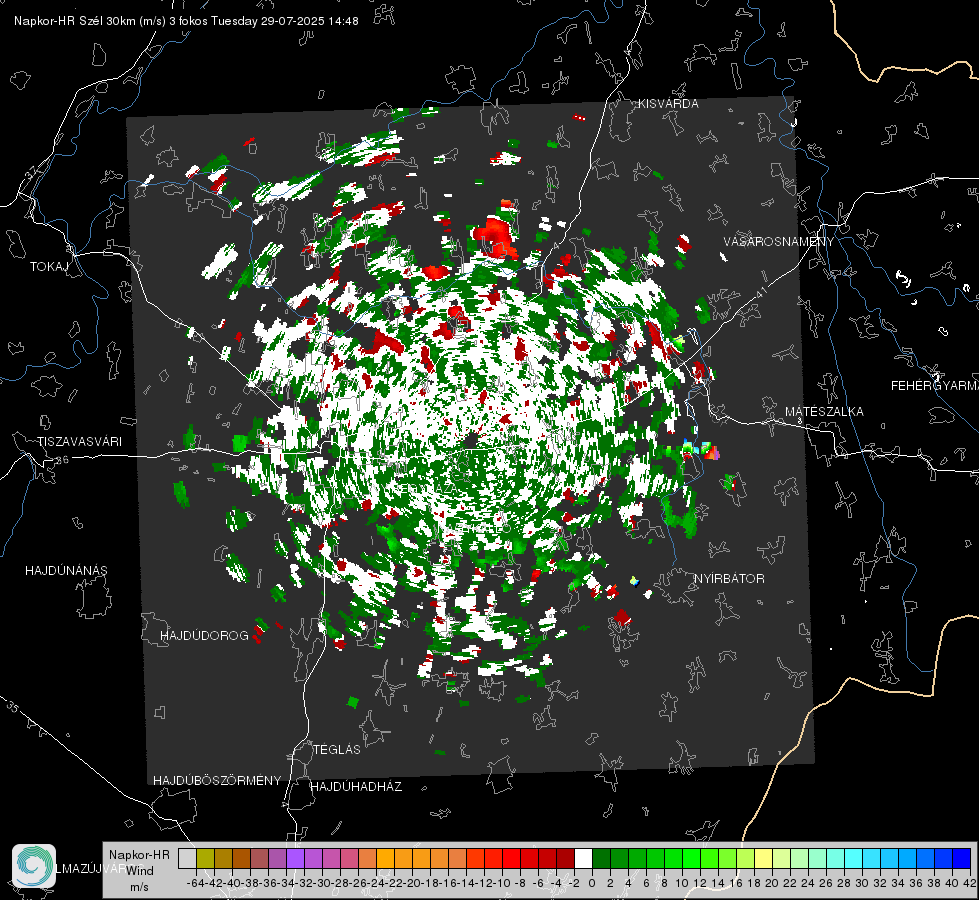Image resolution: width=979 pixels, height=900 pixels.
Task: Click the TÉGLÁS label
Action: coord(337,750)
